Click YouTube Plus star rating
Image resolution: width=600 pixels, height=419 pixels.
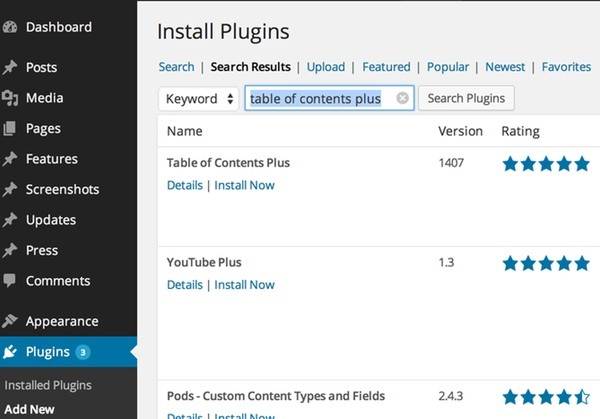[x=546, y=263]
